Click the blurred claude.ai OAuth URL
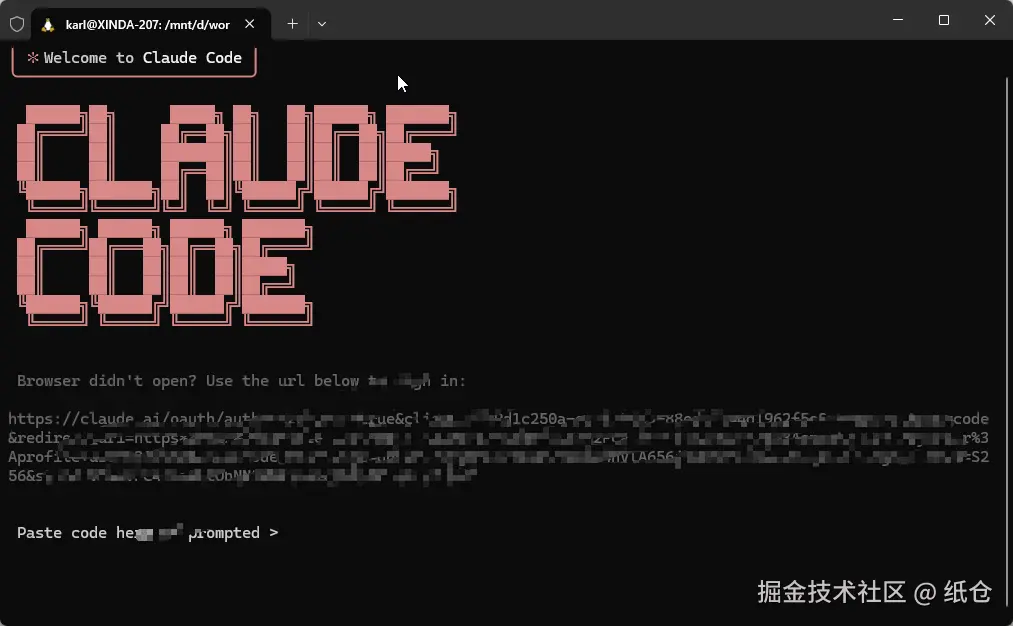 [x=498, y=447]
